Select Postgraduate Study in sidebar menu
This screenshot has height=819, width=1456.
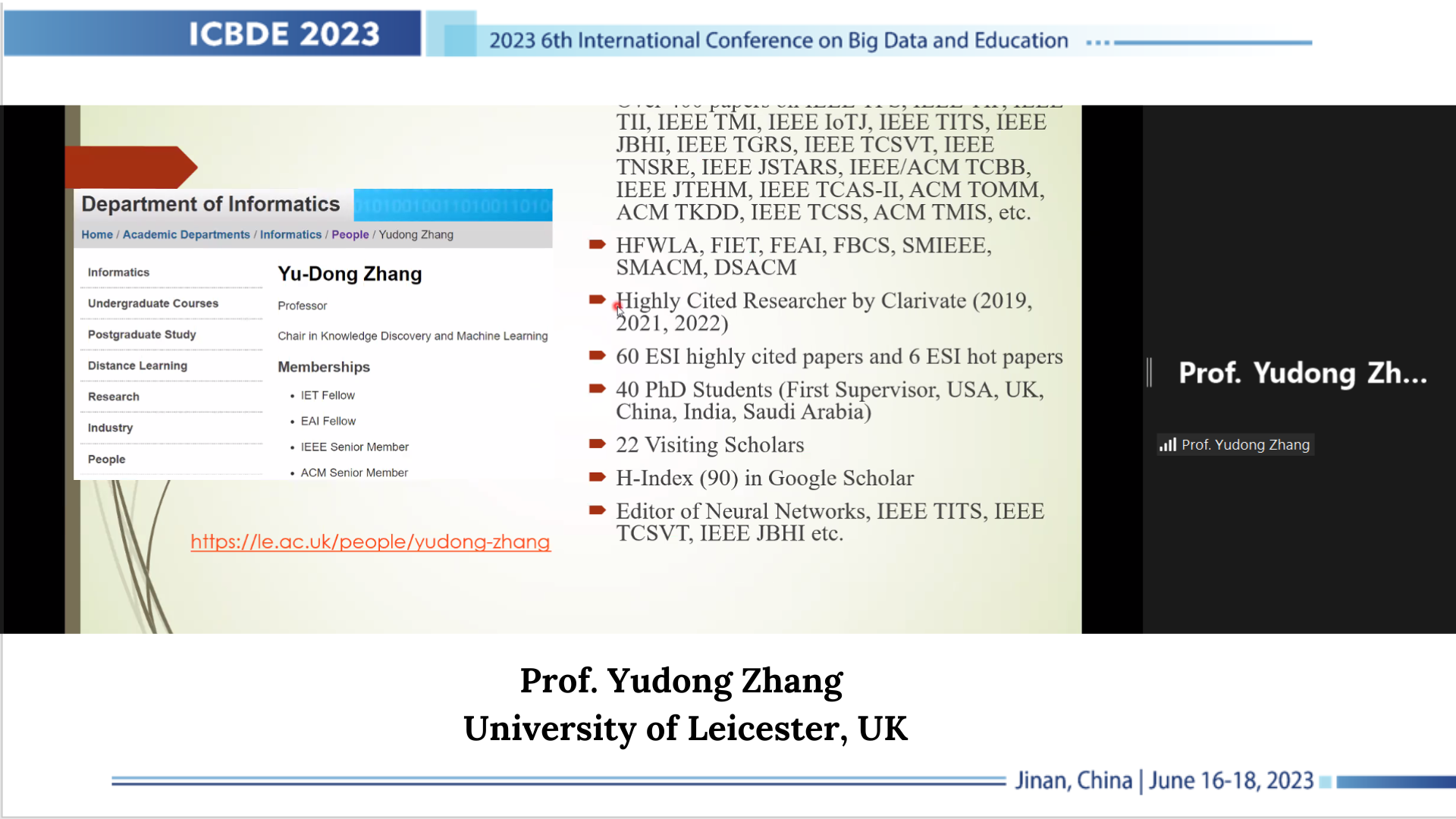pos(142,334)
